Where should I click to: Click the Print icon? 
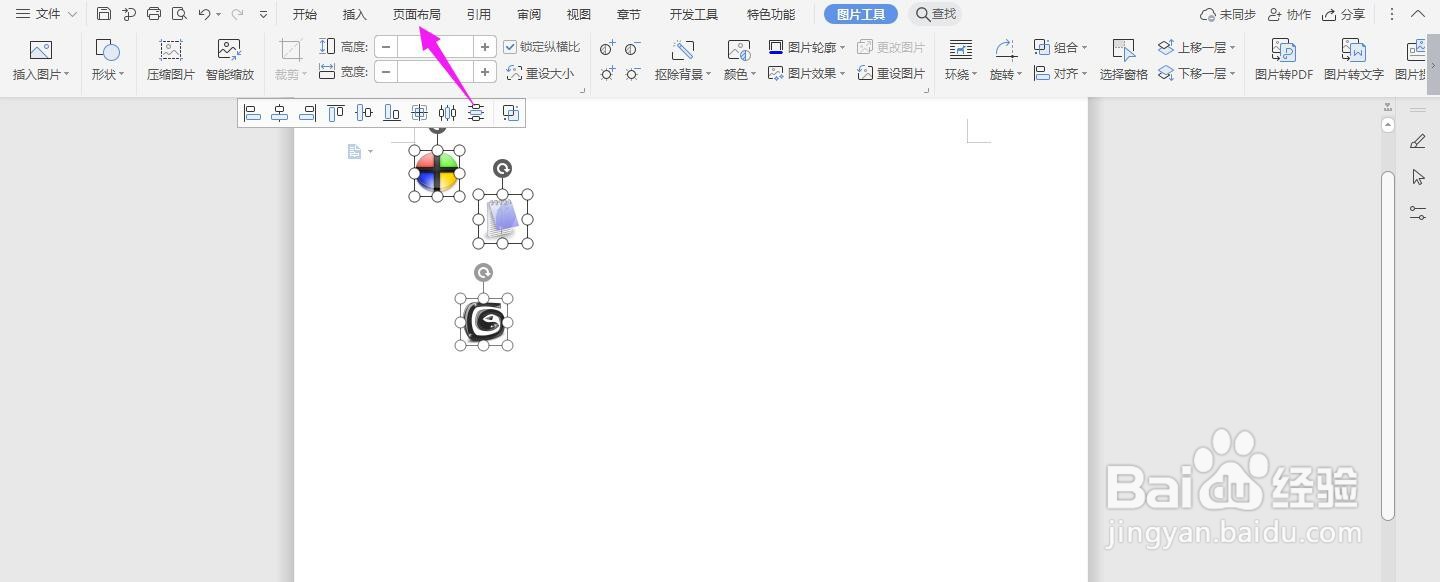point(153,14)
